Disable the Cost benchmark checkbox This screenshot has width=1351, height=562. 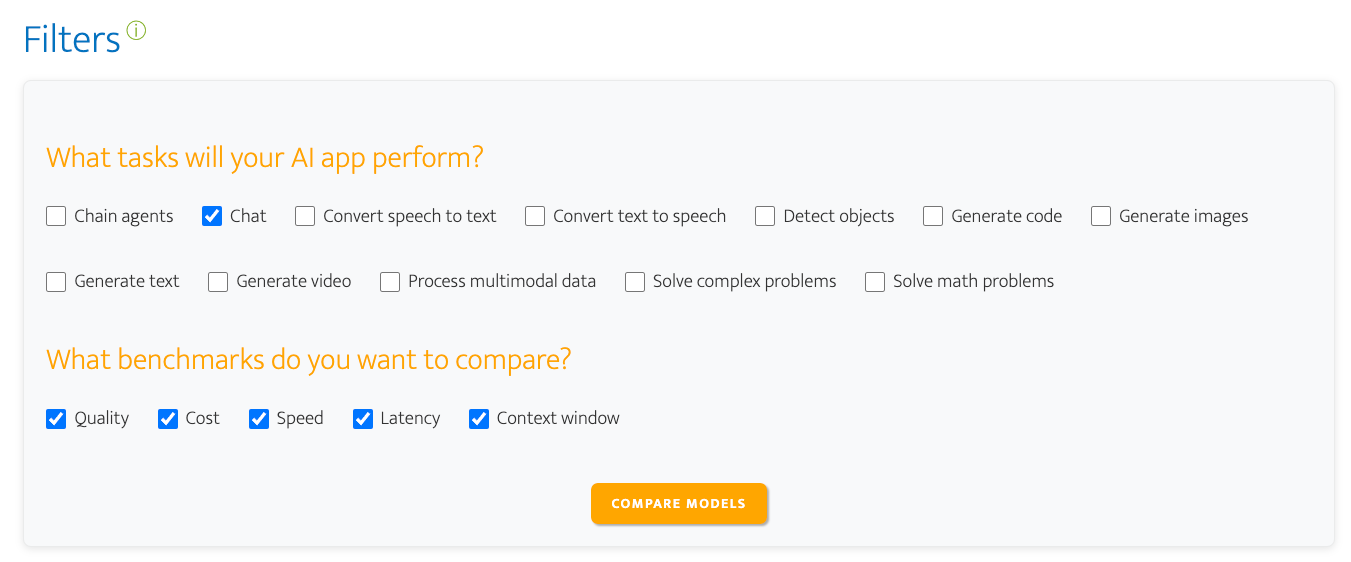point(168,419)
